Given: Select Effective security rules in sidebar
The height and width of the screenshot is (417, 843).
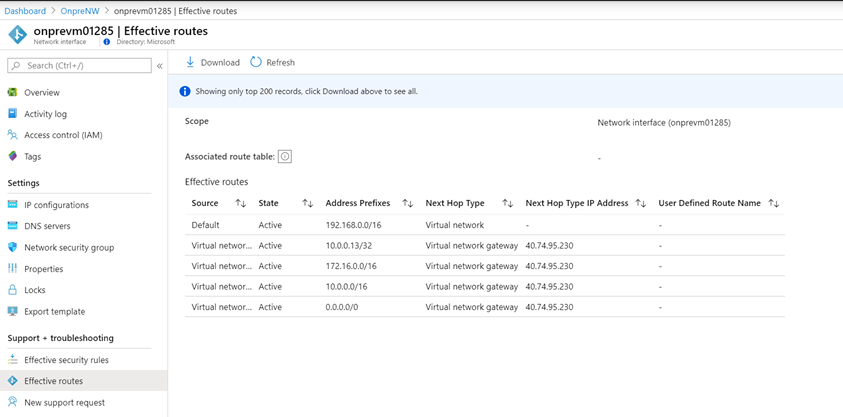Looking at the screenshot, I should pos(66,360).
